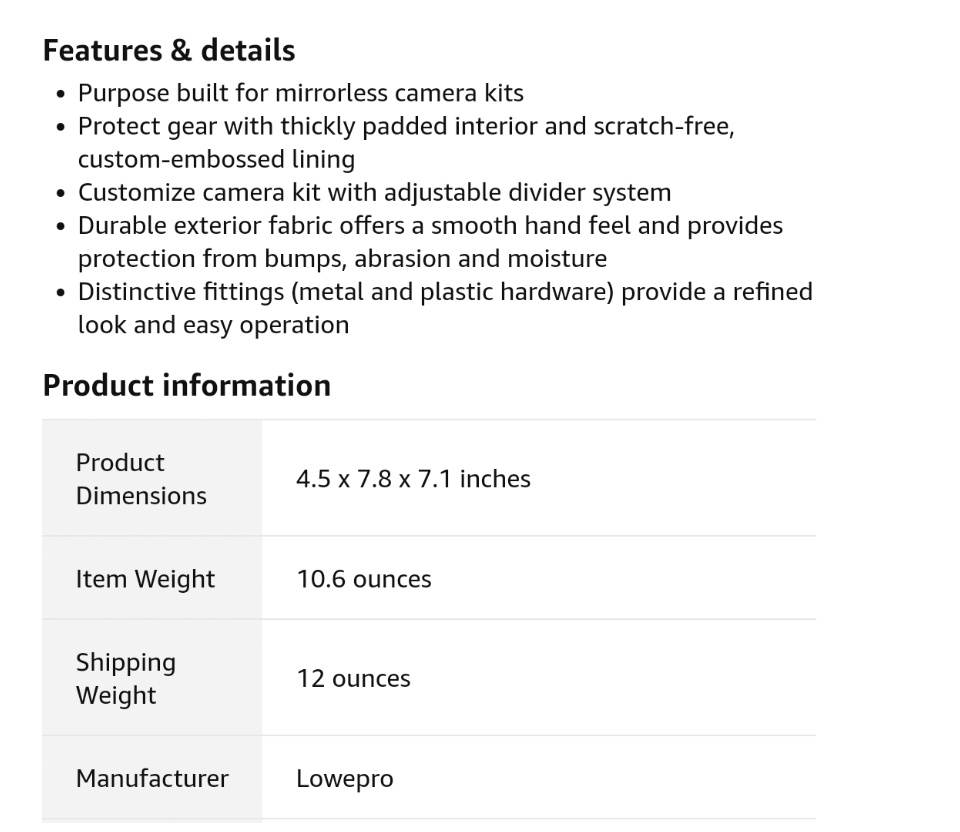Click the Features & details heading
The image size is (960, 832).
[169, 50]
